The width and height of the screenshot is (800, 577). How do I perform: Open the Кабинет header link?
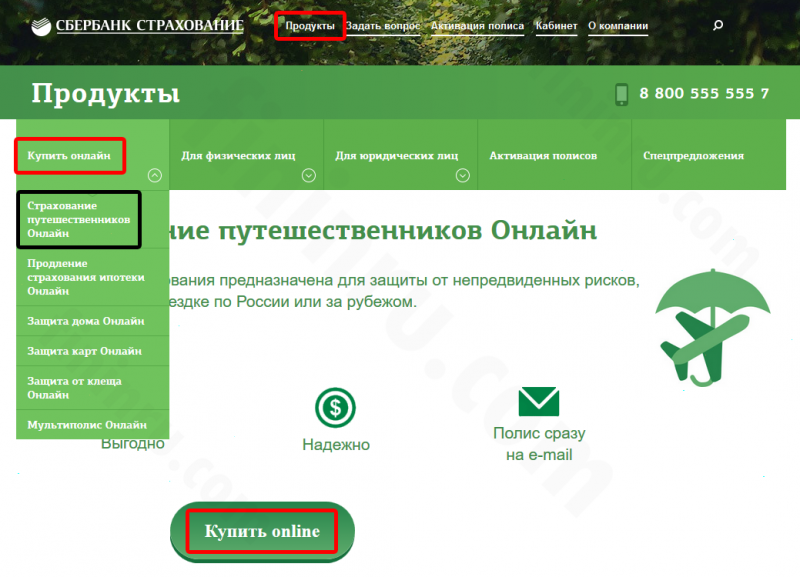(x=556, y=26)
